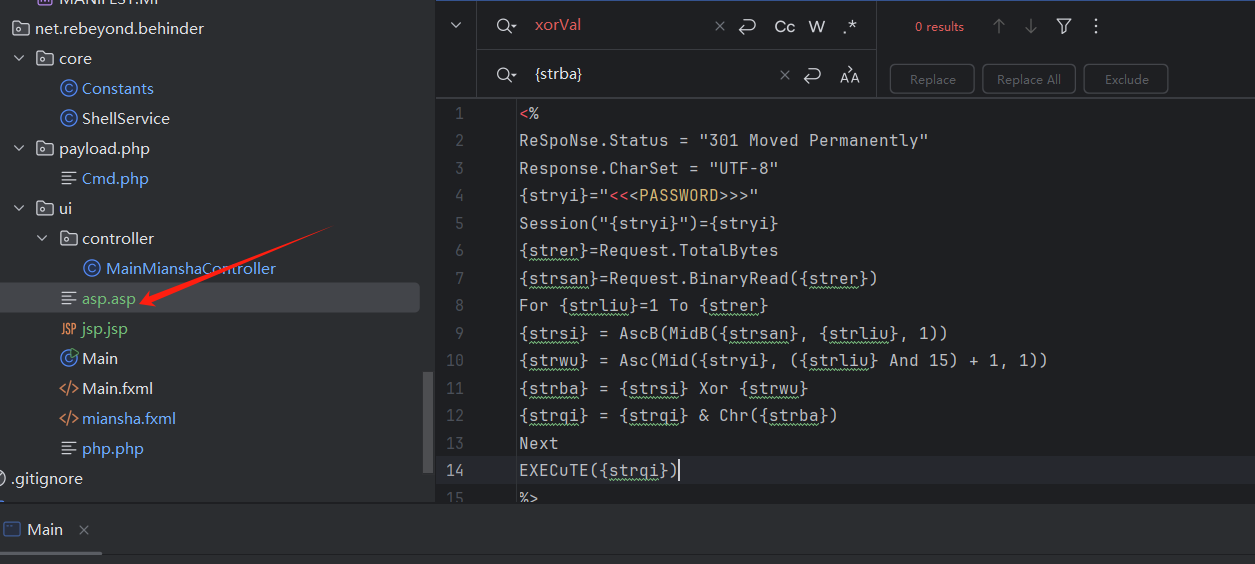The width and height of the screenshot is (1255, 564).
Task: Click the core package folder icon
Action: [45, 58]
